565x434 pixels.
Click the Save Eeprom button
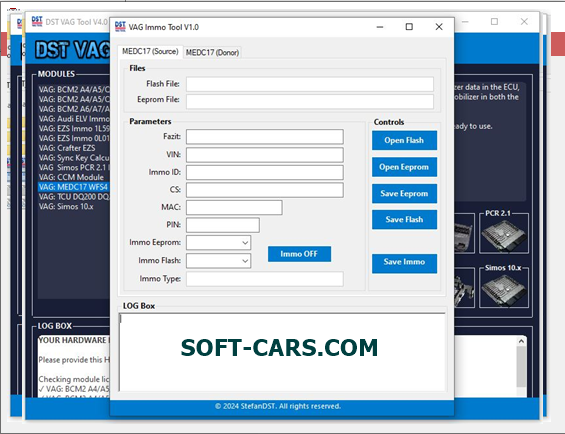coord(404,194)
